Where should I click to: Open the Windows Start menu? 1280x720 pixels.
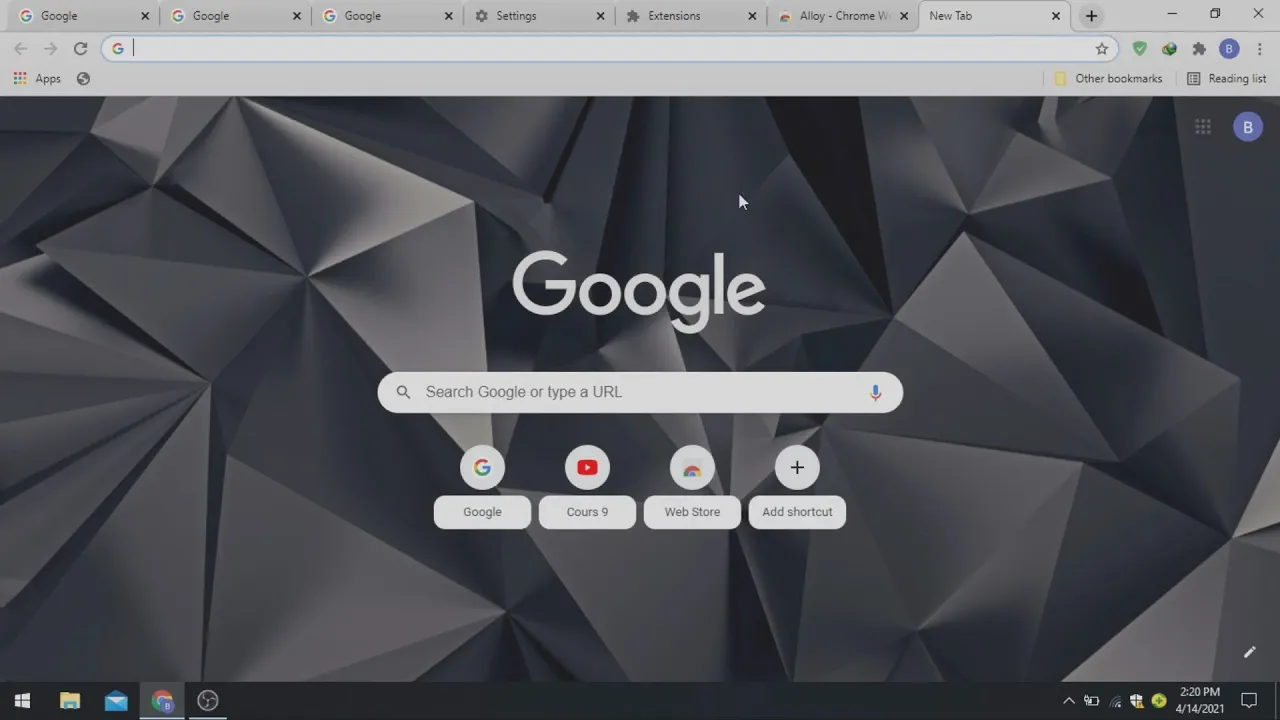22,700
